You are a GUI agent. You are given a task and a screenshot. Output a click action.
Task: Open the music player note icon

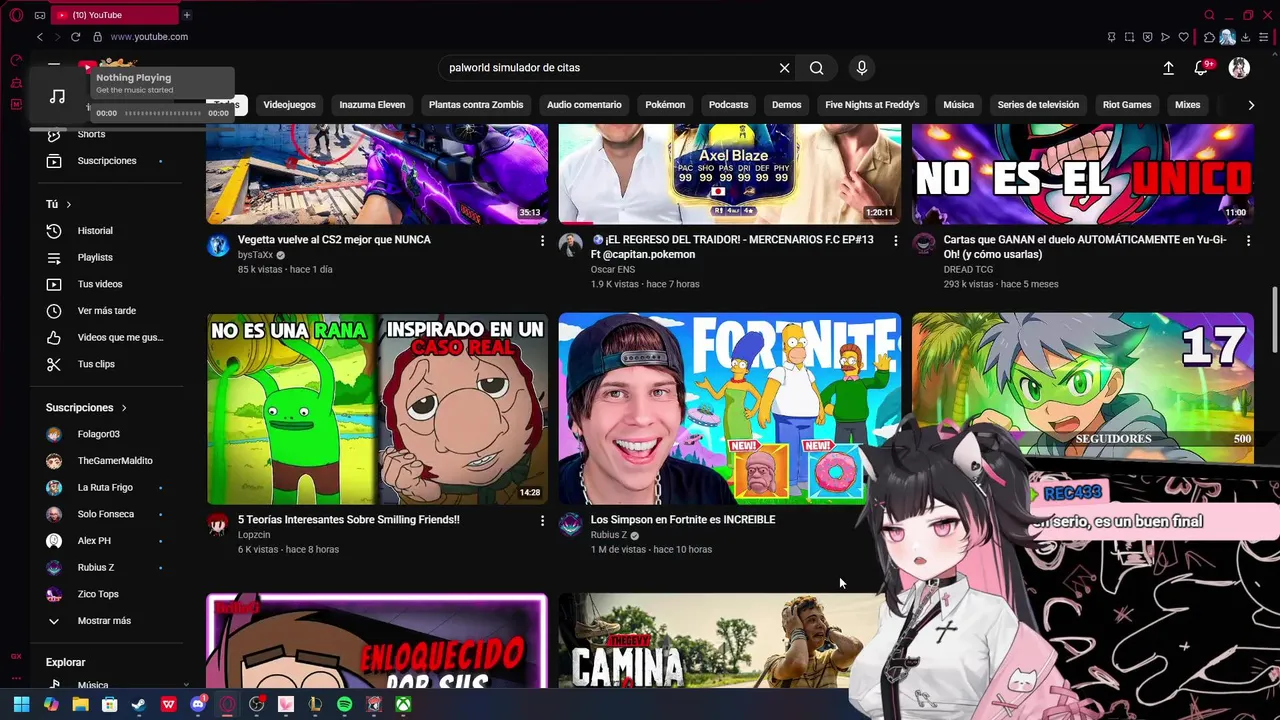pyautogui.click(x=58, y=96)
